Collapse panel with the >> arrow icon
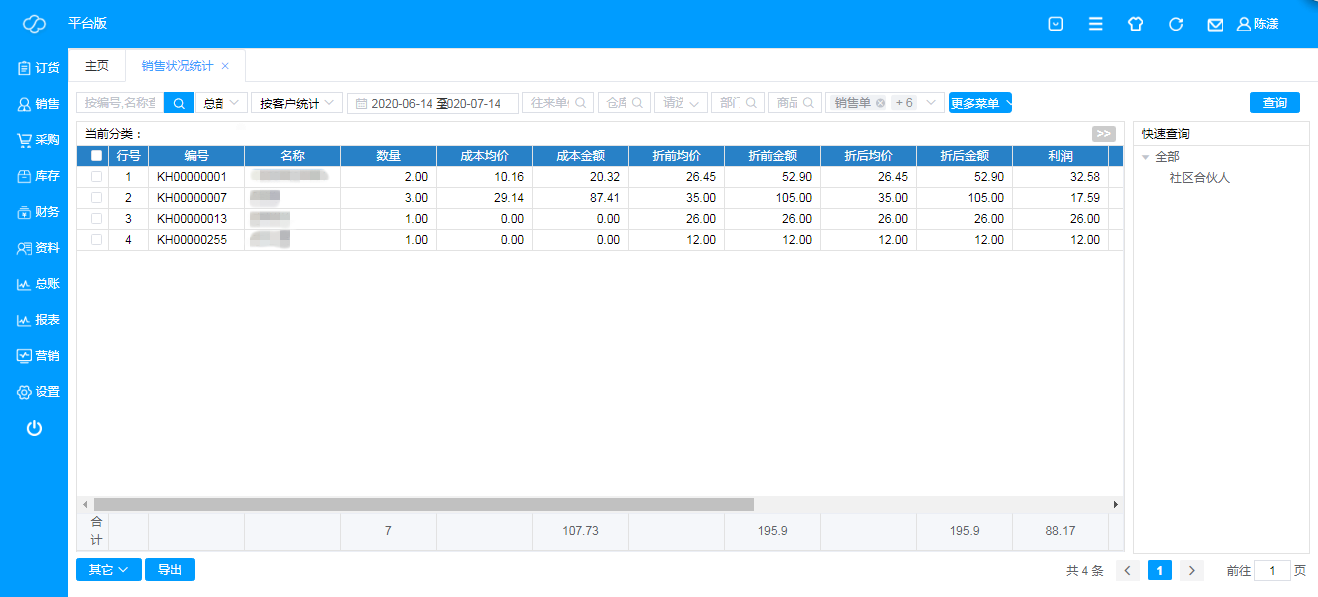This screenshot has width=1318, height=597. tap(1103, 134)
